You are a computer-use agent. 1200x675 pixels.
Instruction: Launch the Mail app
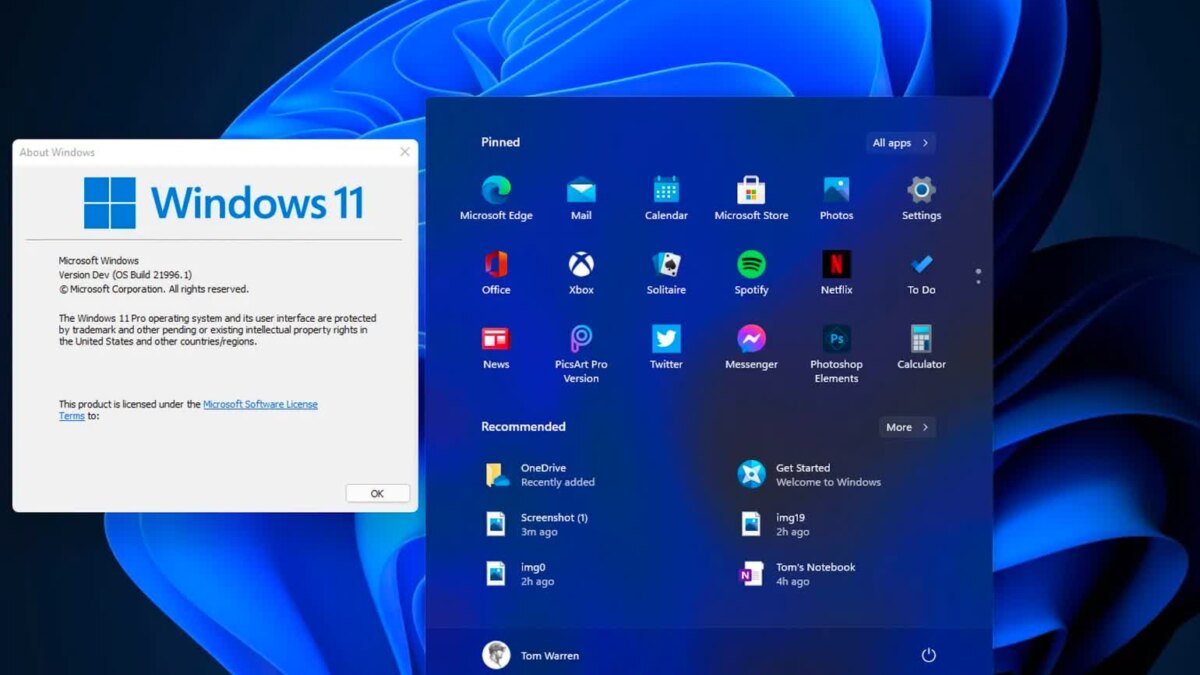point(581,190)
